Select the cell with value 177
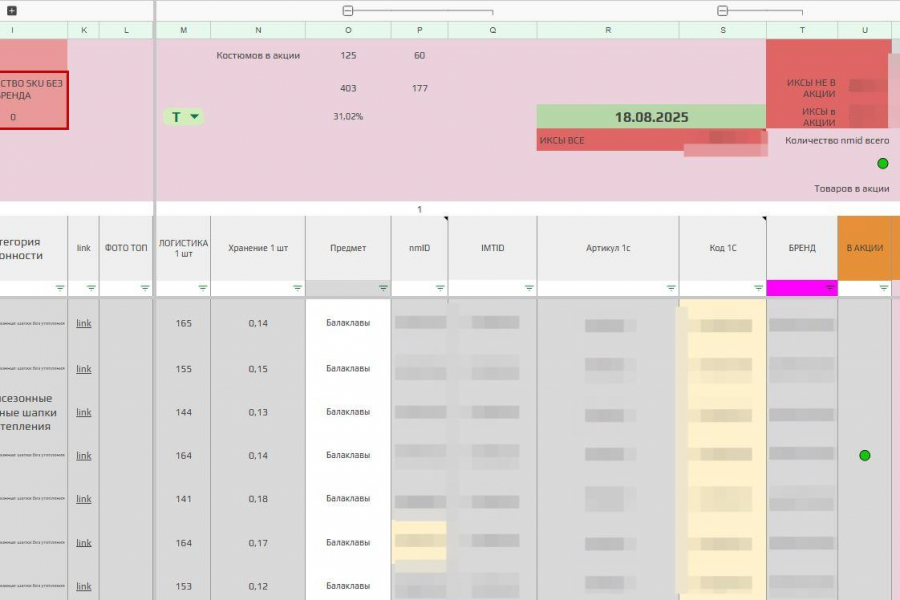Screen dimensions: 900x600 (x=420, y=88)
